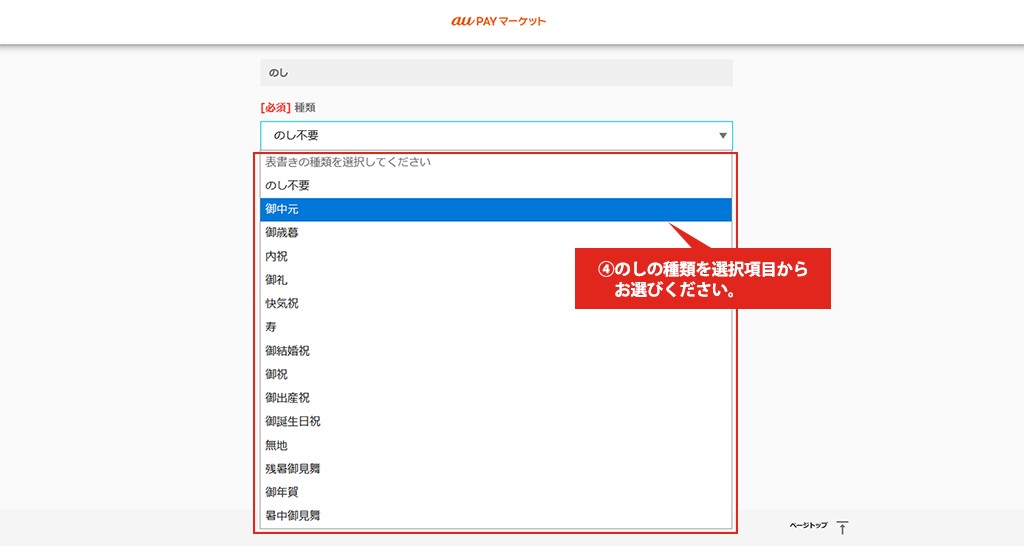Pick 残暑御見舞 option
The height and width of the screenshot is (546, 1024).
[496, 468]
